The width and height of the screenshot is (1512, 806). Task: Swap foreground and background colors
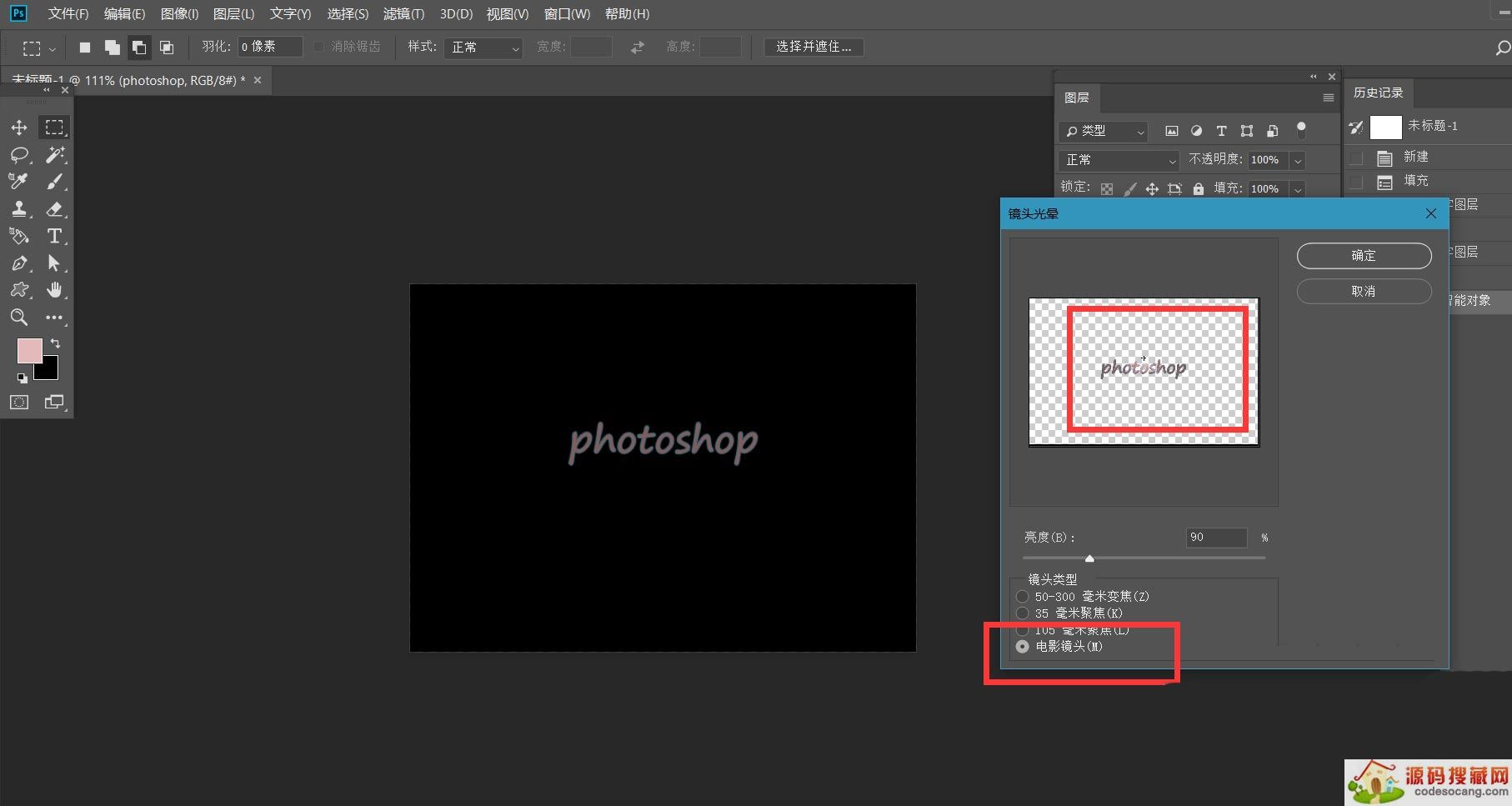click(55, 343)
